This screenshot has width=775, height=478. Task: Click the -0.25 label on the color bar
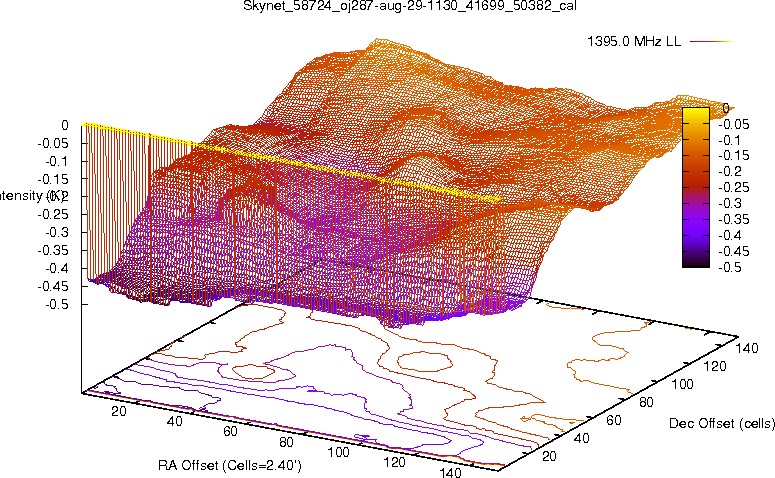[733, 187]
